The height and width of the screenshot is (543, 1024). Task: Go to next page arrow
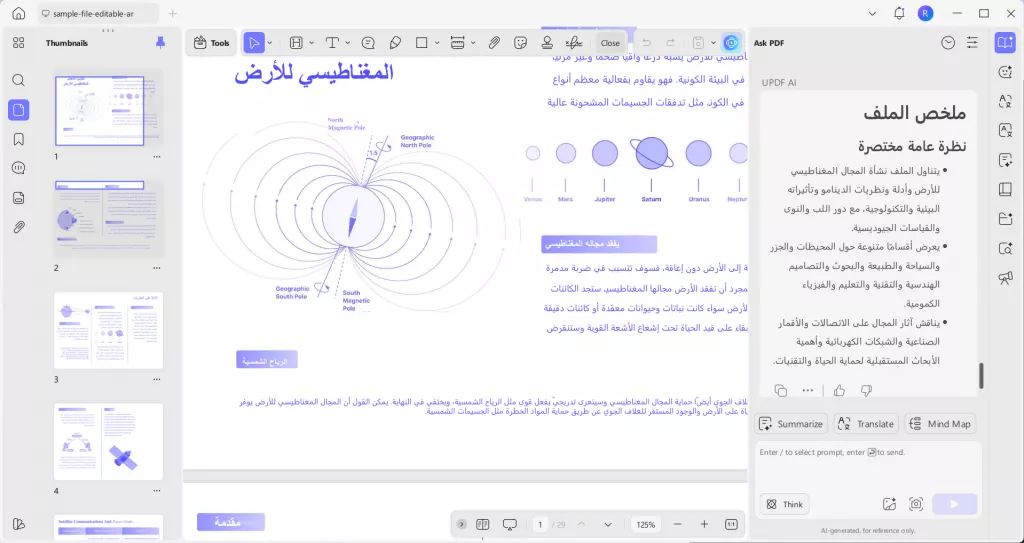608,525
